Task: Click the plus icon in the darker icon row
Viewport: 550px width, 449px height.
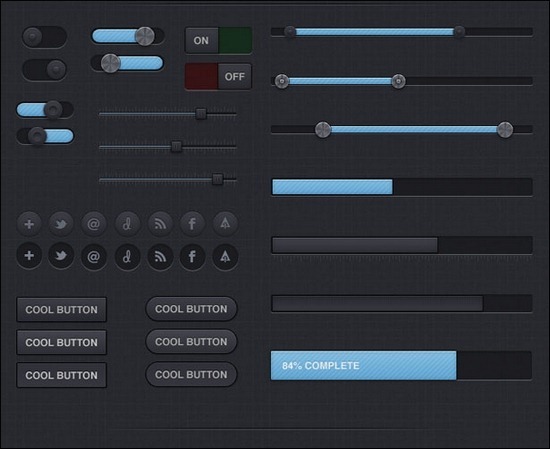Action: pos(29,256)
